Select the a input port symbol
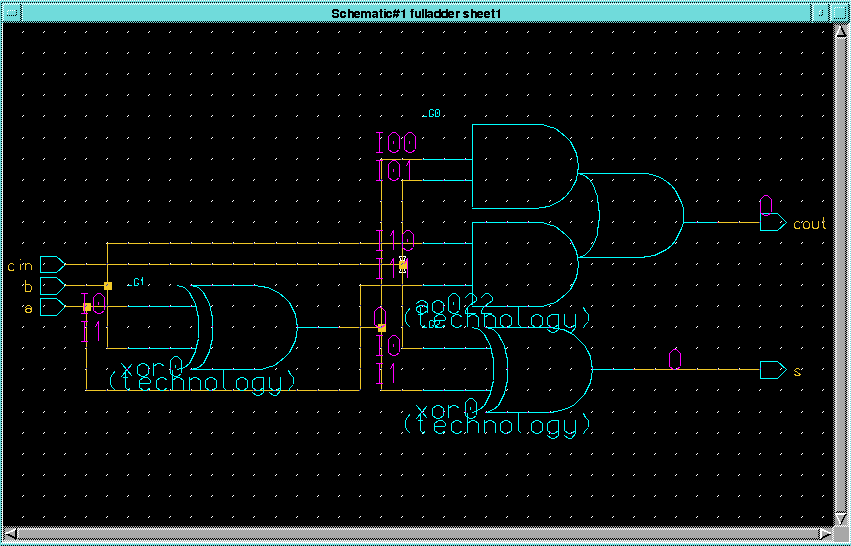Screen dimensions: 851x546 (x=52, y=307)
